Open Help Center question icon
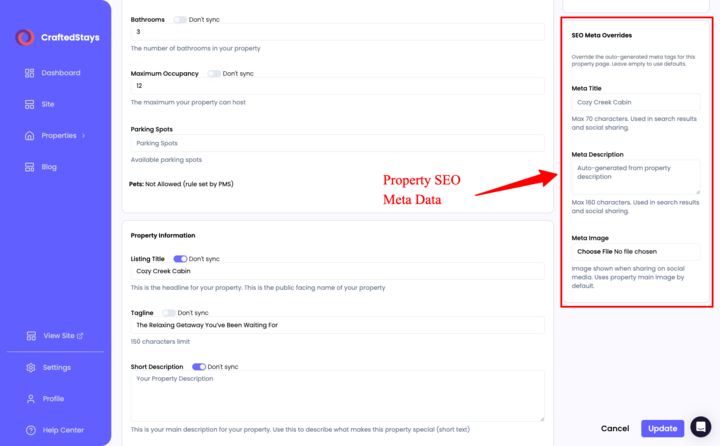 tap(31, 430)
